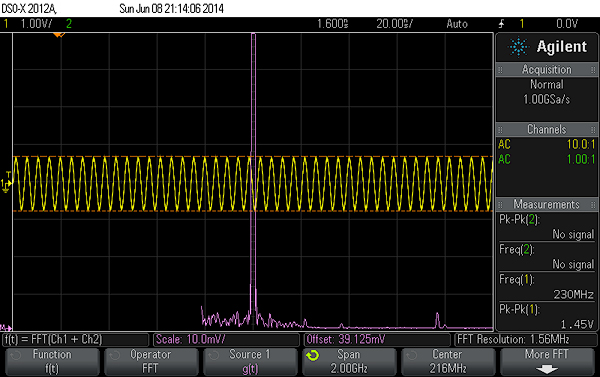Click the Operator softkey rotate icon
600x377 pixels.
[114, 356]
